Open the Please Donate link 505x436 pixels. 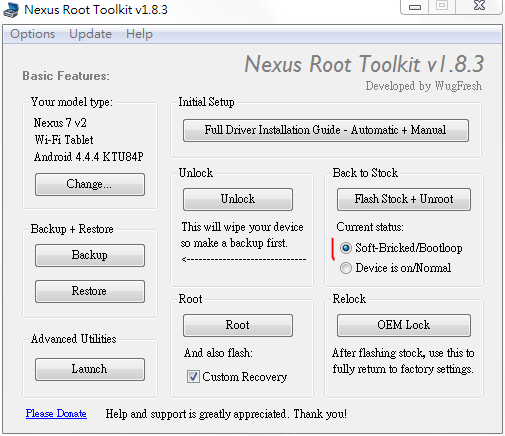(x=56, y=414)
